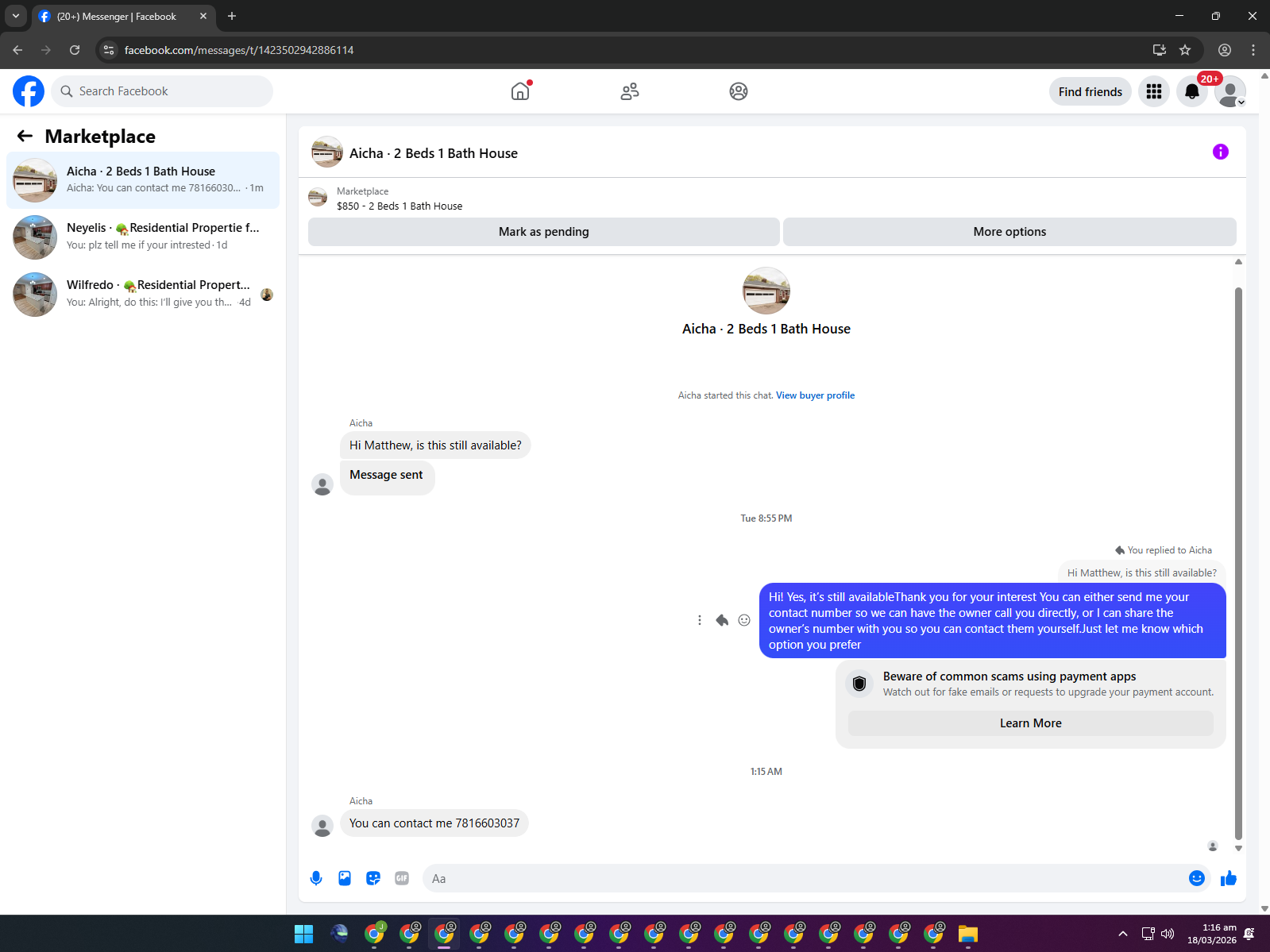
Task: Open the Windows Start menu
Action: [304, 934]
